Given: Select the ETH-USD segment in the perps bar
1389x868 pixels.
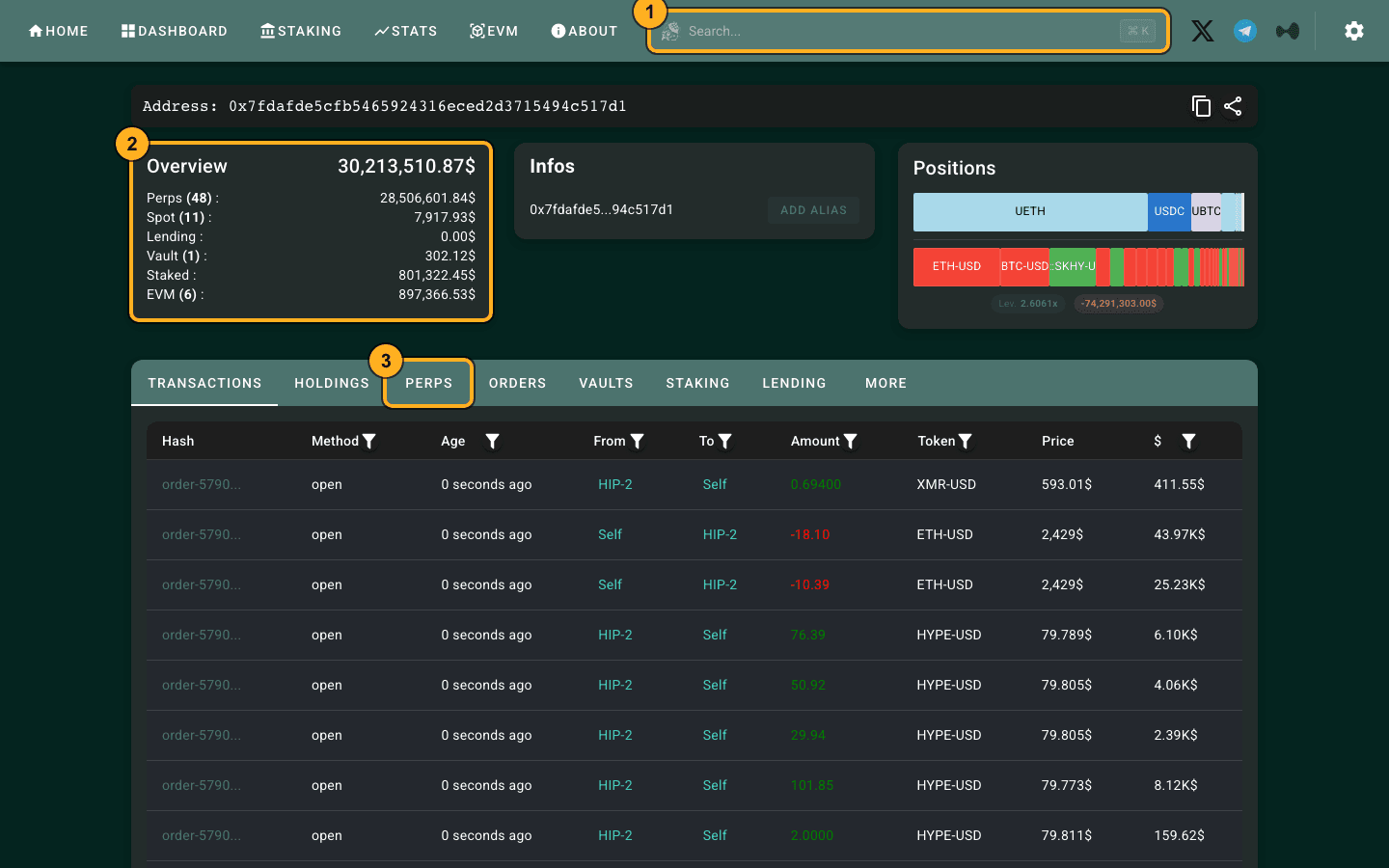Looking at the screenshot, I should click(957, 266).
